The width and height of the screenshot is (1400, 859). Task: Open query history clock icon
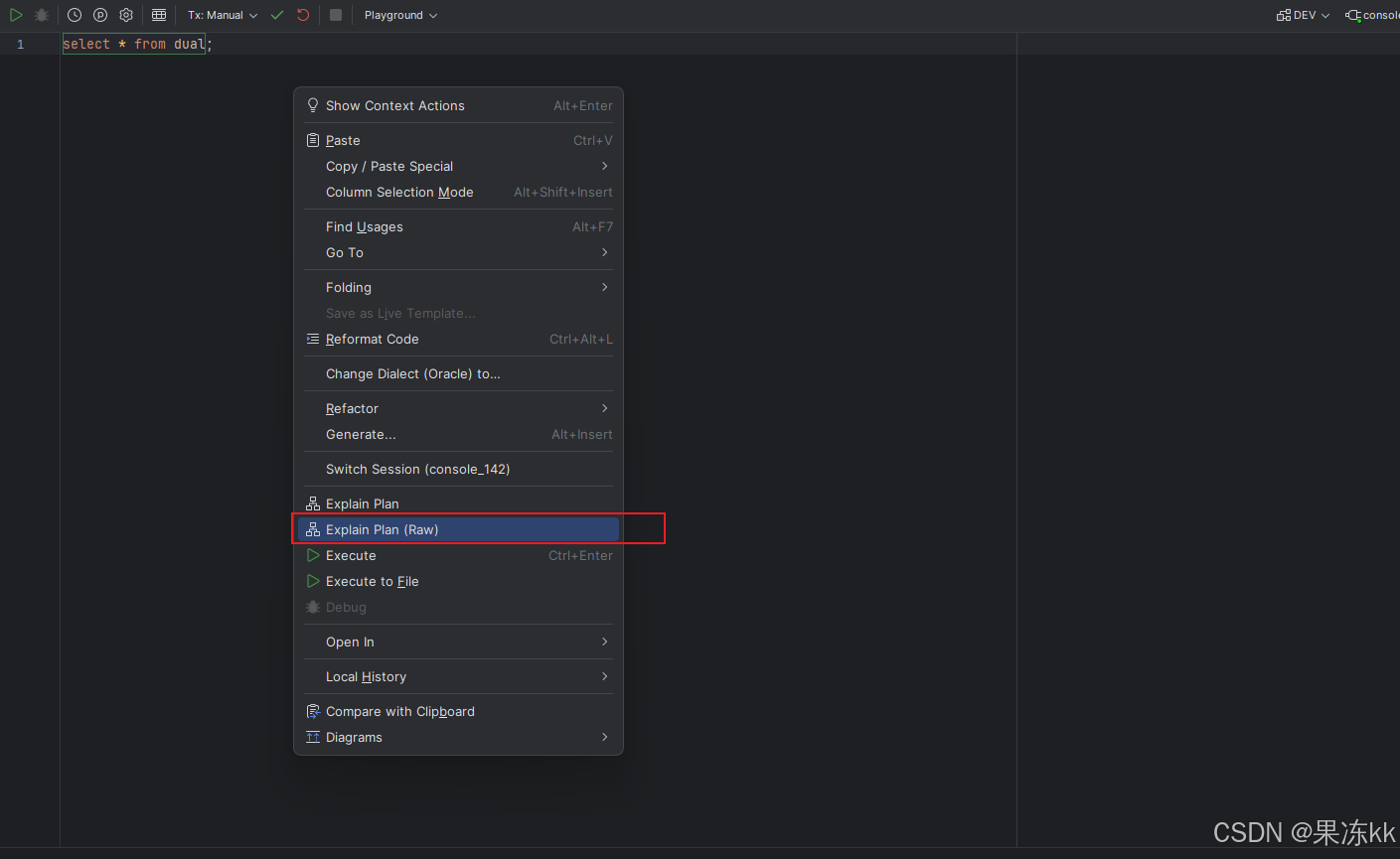coord(75,15)
